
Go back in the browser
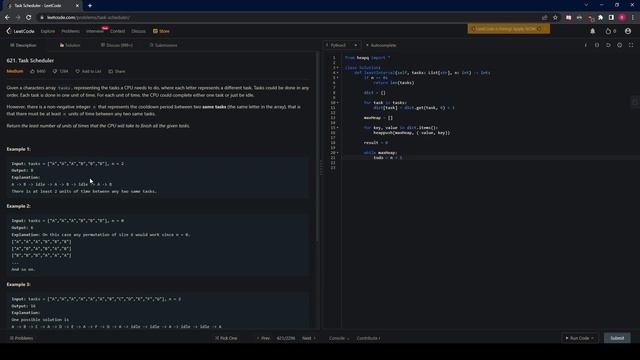(7, 18)
